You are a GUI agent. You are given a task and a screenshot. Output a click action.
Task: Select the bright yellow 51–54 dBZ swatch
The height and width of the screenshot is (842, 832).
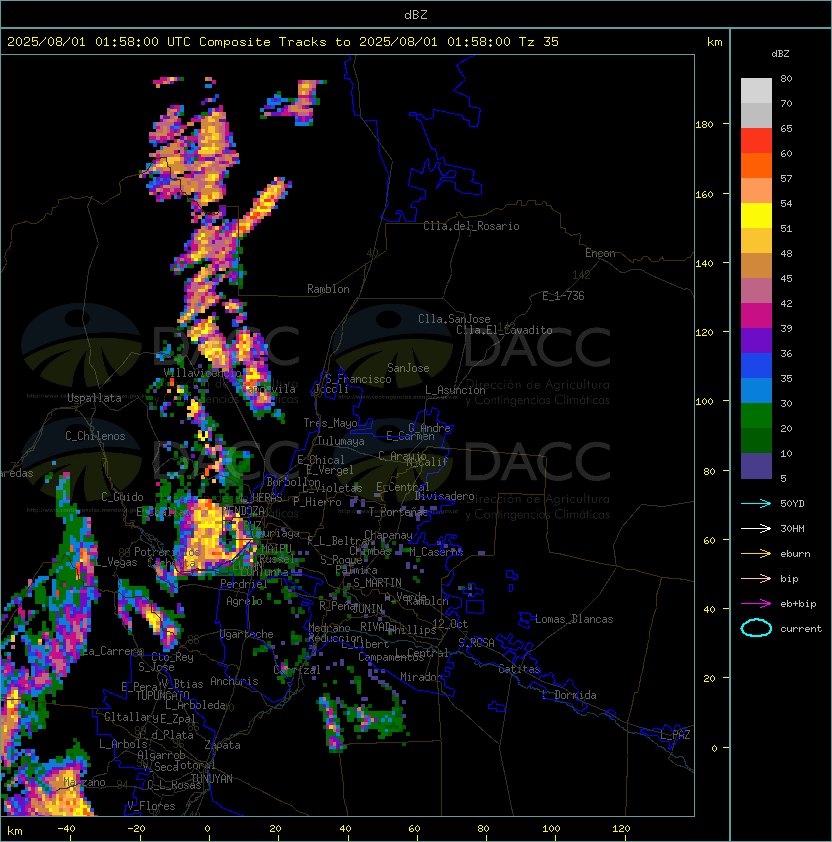(756, 215)
